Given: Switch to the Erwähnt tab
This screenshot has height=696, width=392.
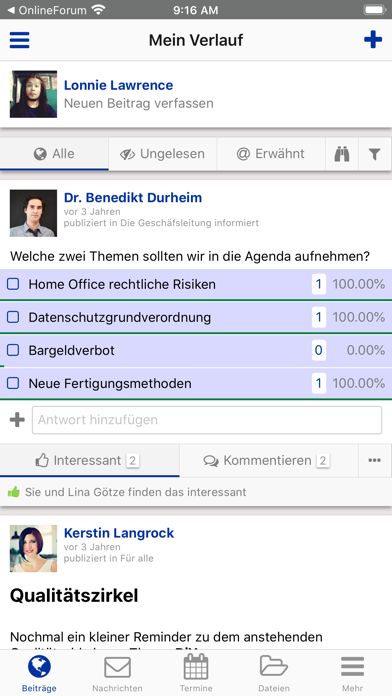Looking at the screenshot, I should tap(271, 154).
